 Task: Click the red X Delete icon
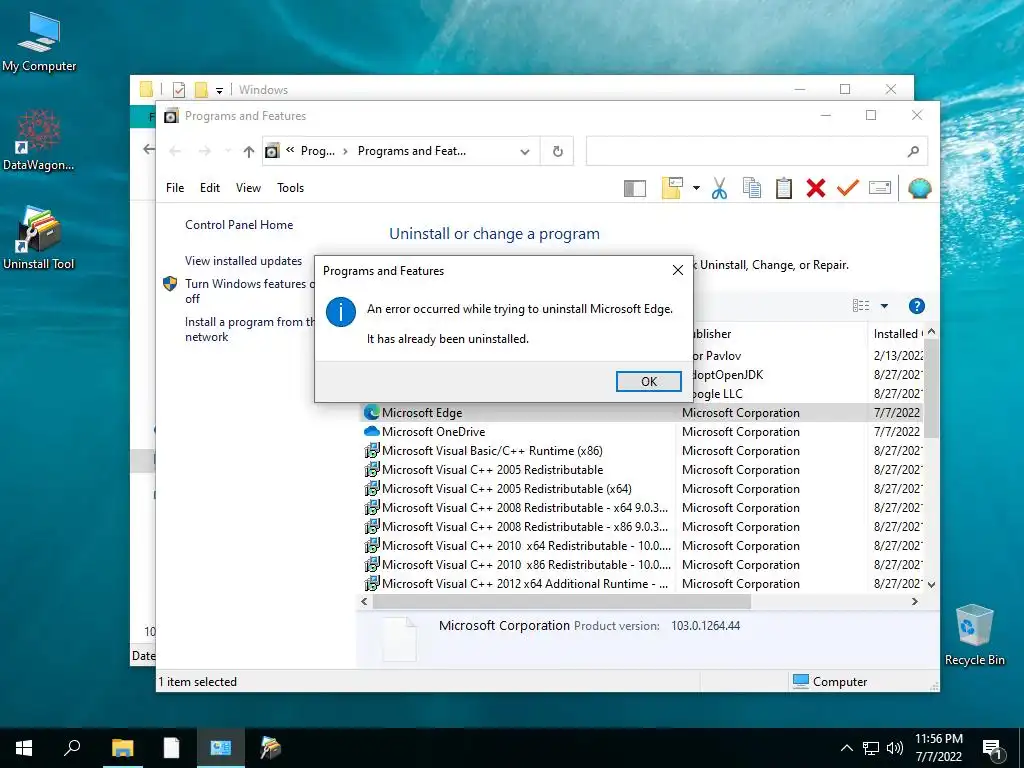tap(816, 188)
